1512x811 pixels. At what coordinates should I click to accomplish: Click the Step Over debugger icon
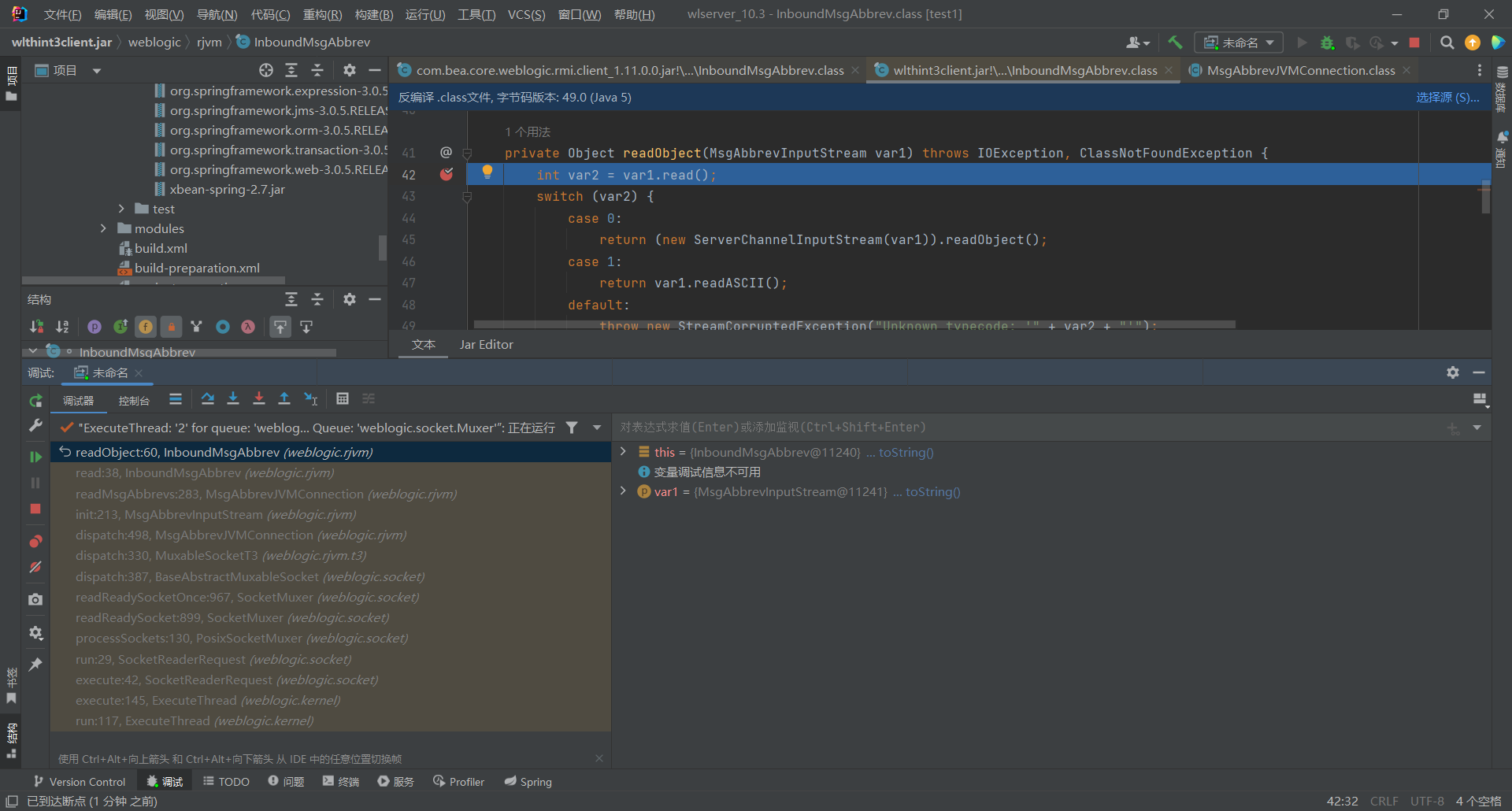pyautogui.click(x=207, y=399)
